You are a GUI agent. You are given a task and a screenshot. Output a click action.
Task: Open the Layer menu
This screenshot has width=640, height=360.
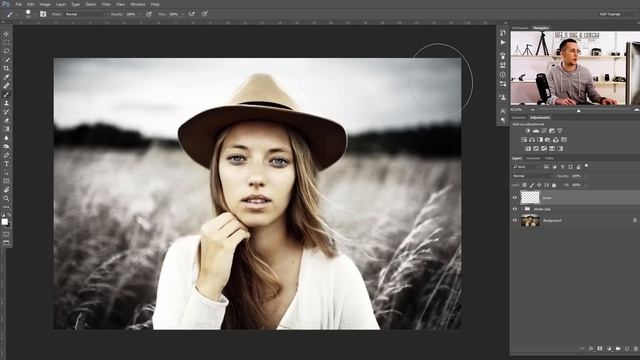point(61,4)
